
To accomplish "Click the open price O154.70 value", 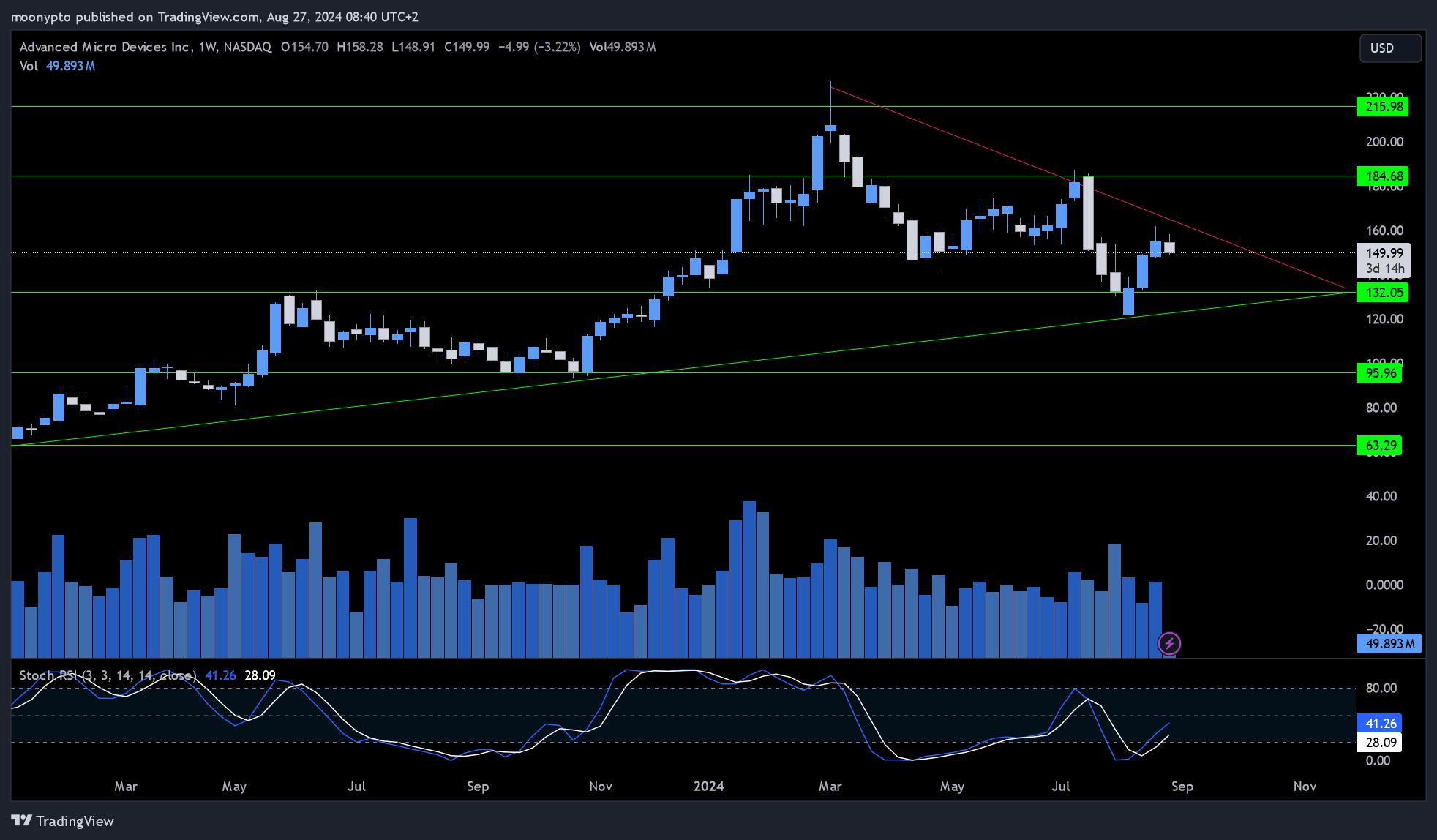I will click(x=304, y=47).
